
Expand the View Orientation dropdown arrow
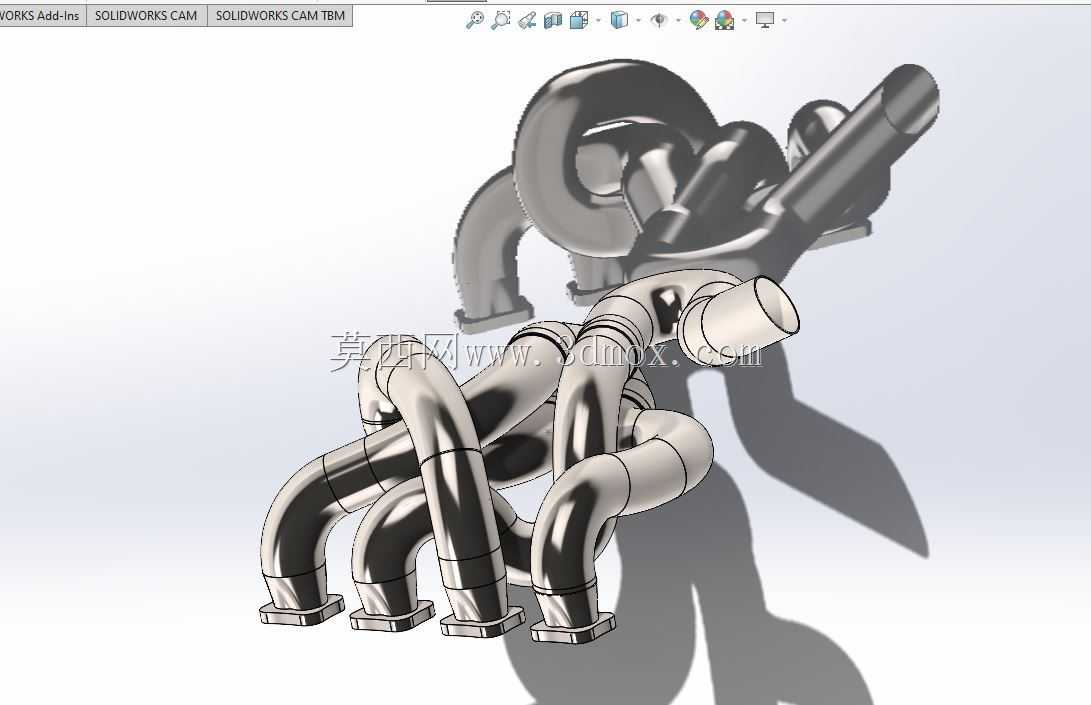(599, 20)
